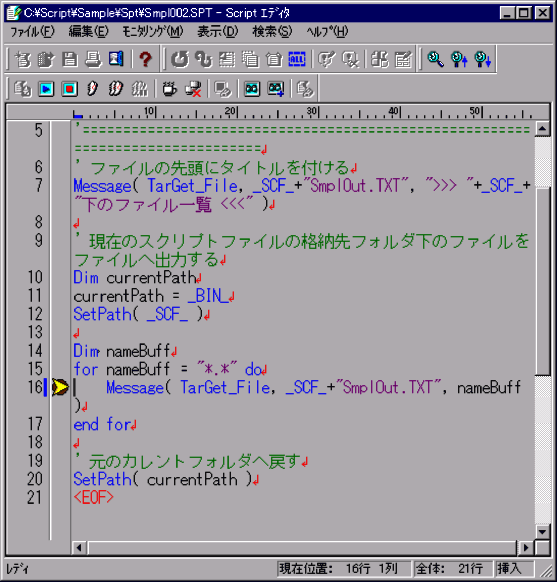
Task: Click the double-feather step icon
Action: 115,89
